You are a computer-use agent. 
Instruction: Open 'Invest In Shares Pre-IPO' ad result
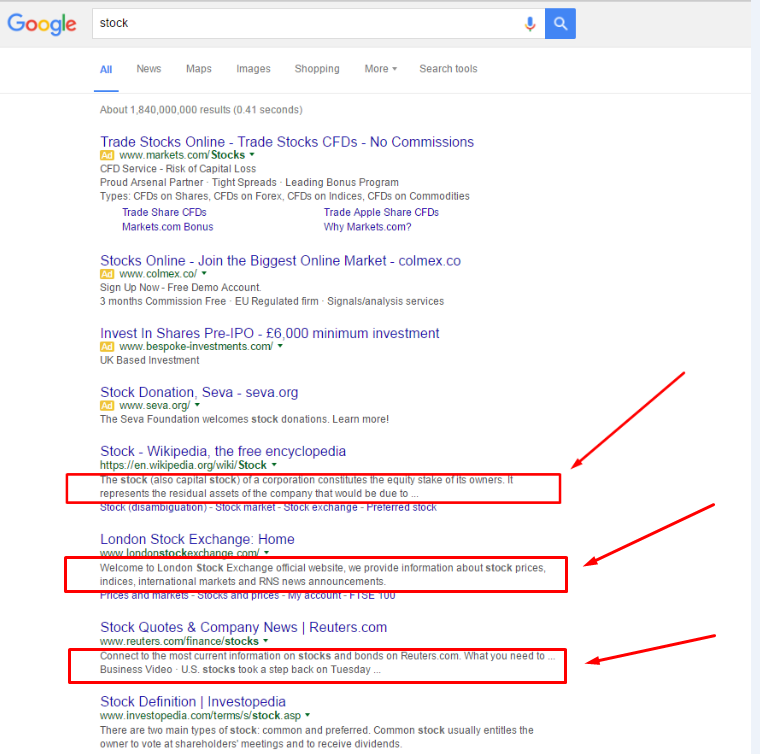[269, 333]
